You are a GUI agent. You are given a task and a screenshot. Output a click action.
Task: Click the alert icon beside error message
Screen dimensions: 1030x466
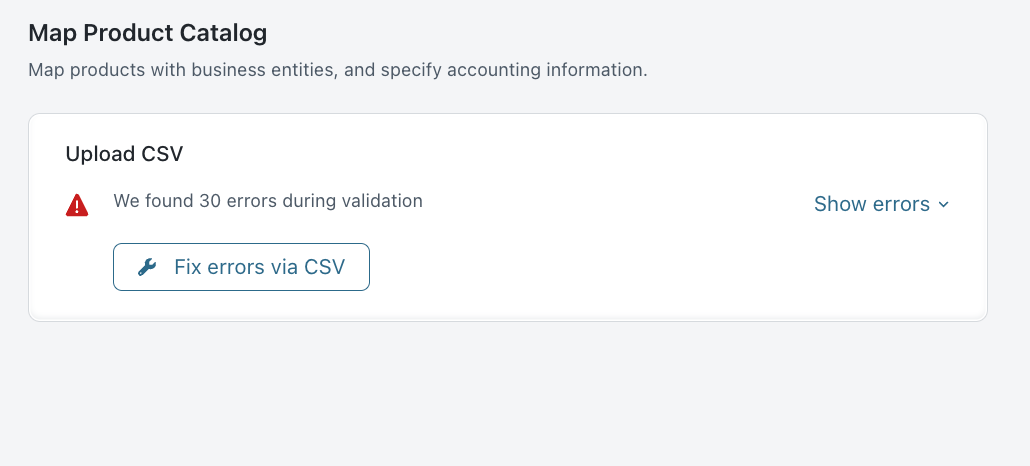point(77,205)
